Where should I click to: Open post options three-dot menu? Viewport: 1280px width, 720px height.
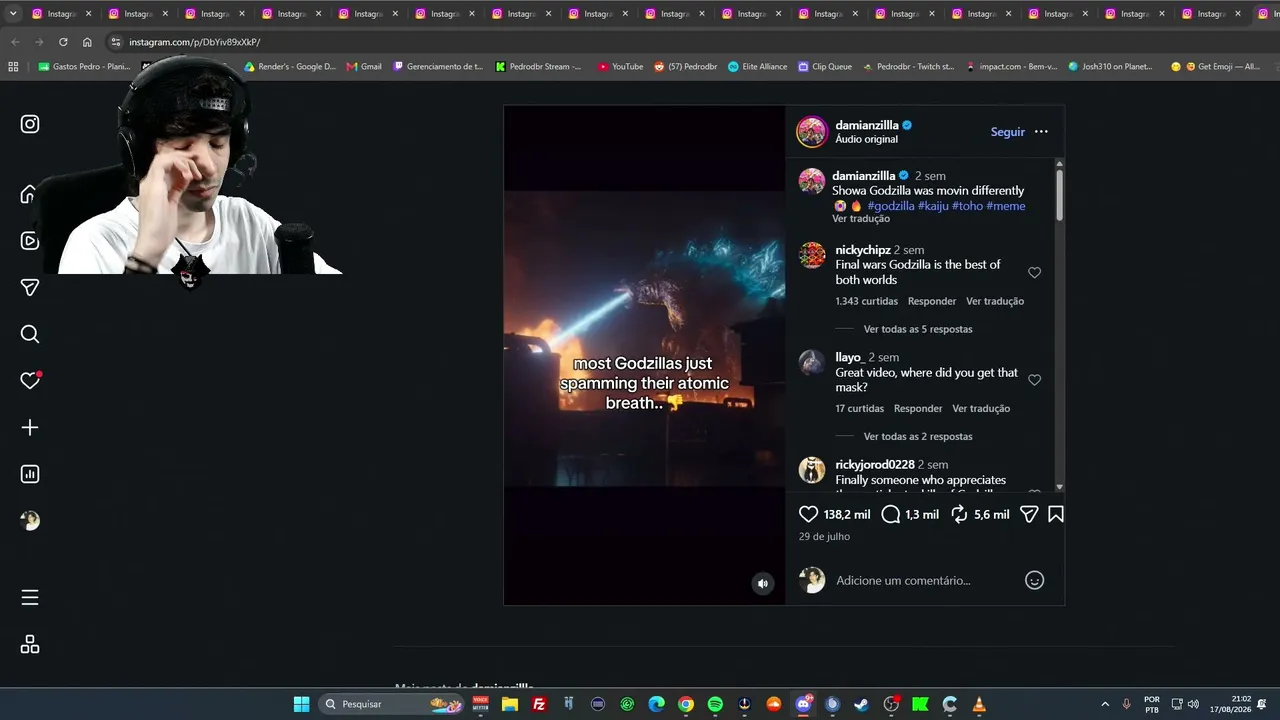tap(1041, 132)
